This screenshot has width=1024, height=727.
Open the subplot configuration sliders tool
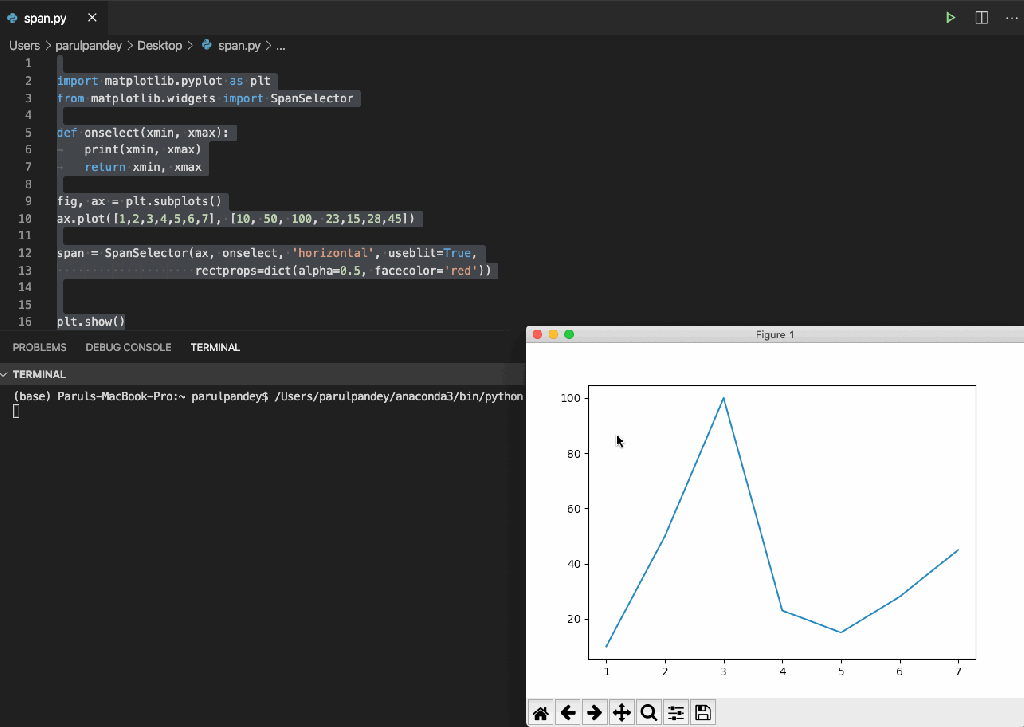[675, 712]
